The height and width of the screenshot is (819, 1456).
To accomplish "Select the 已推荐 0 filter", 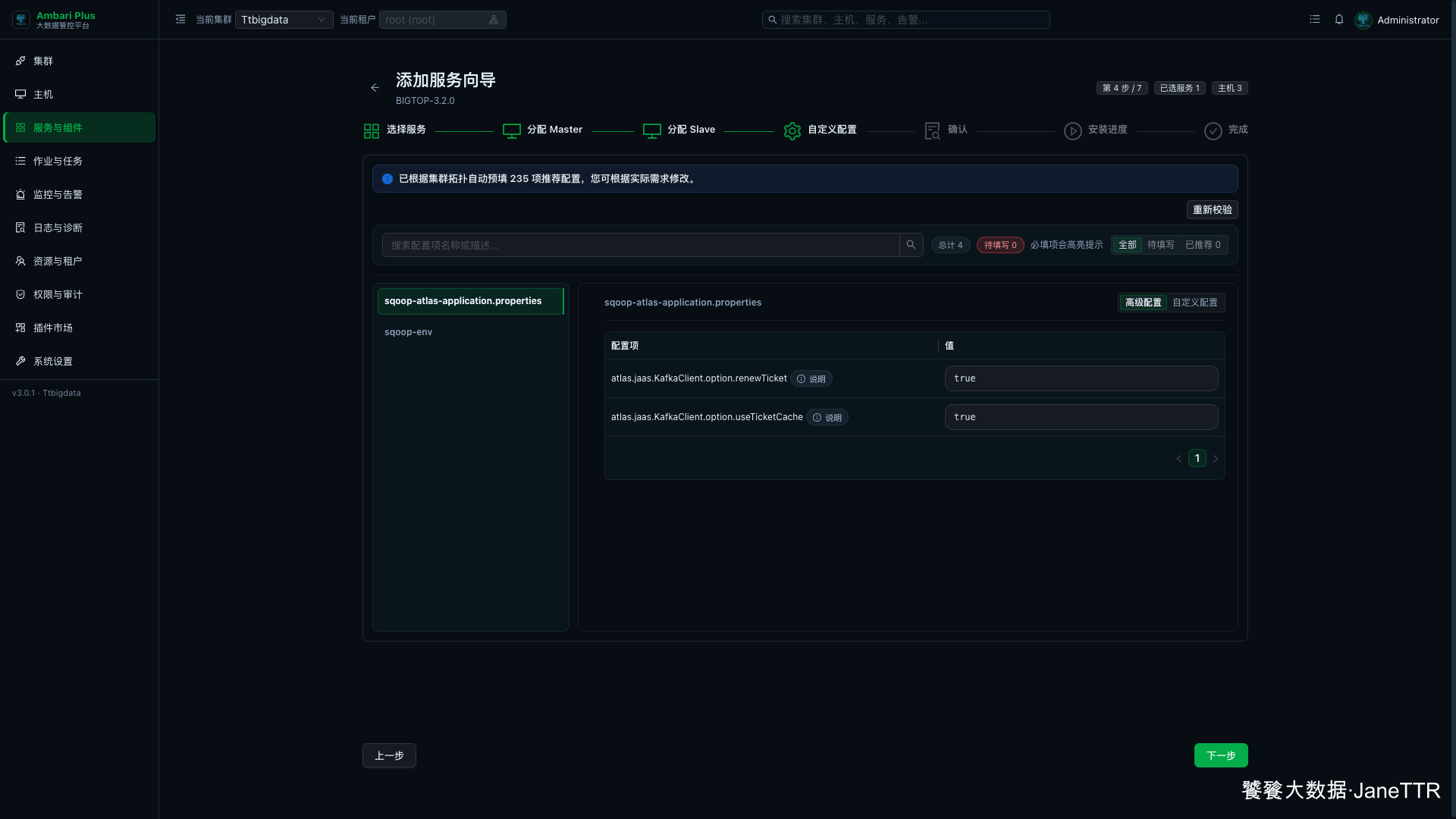I will click(1203, 245).
